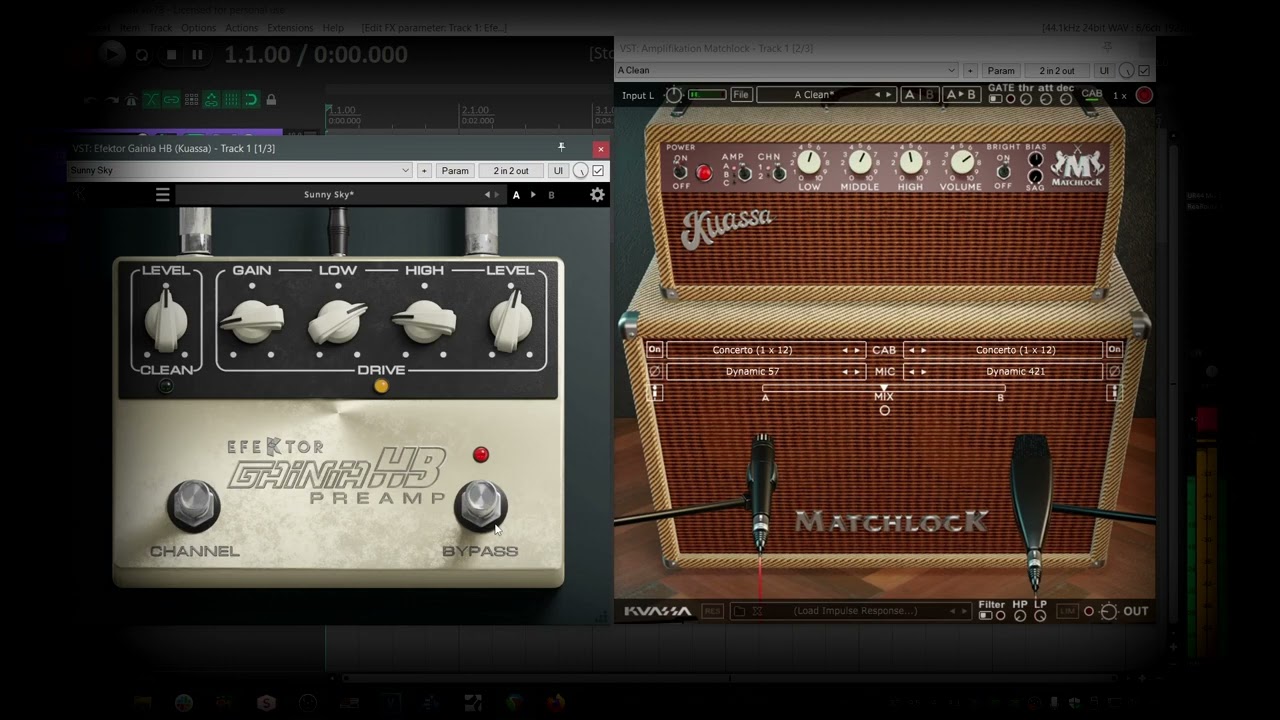Toggle the Matchlock noise GATE switch

[994, 99]
